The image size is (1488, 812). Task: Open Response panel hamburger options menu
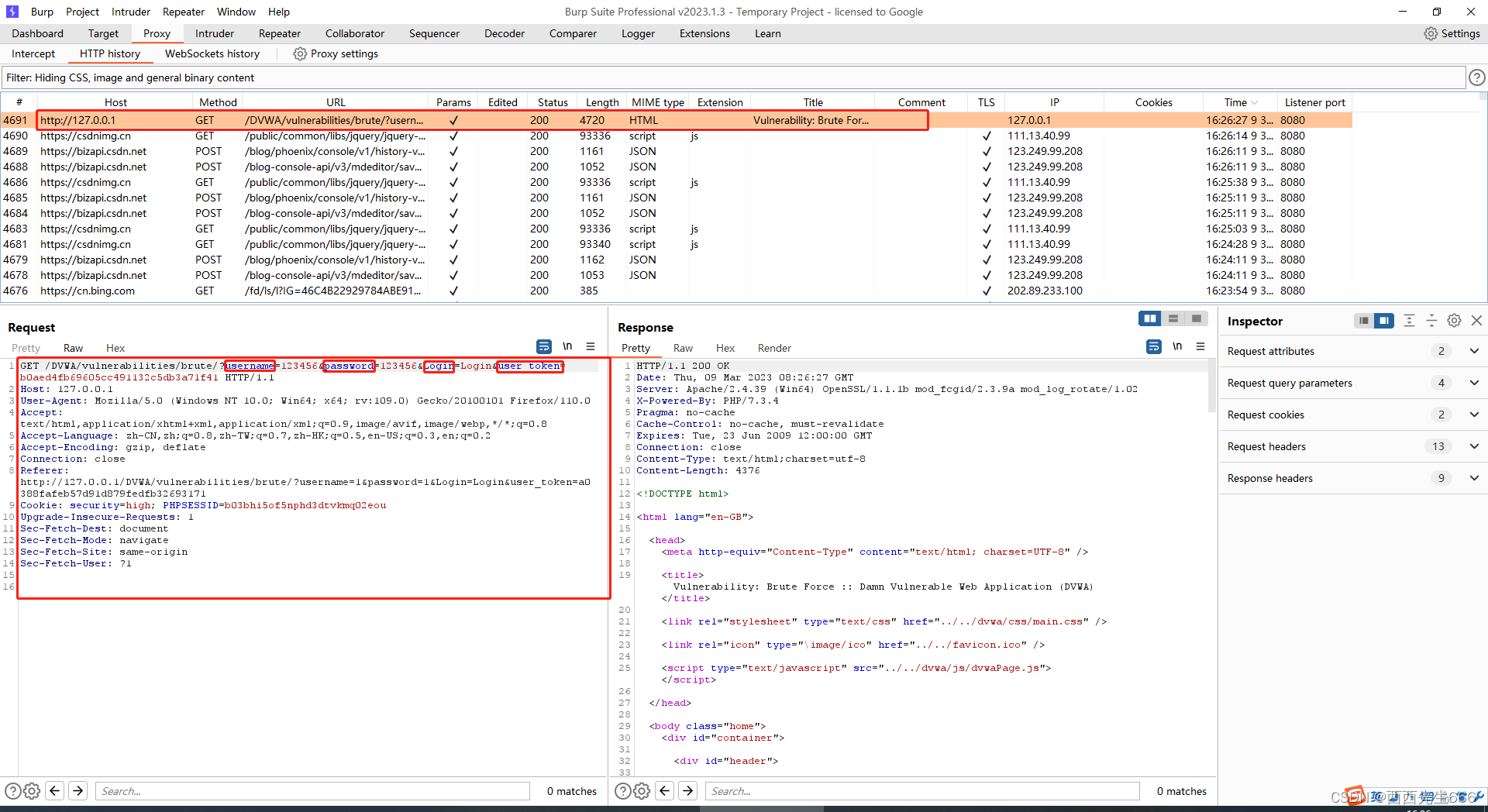point(1200,346)
